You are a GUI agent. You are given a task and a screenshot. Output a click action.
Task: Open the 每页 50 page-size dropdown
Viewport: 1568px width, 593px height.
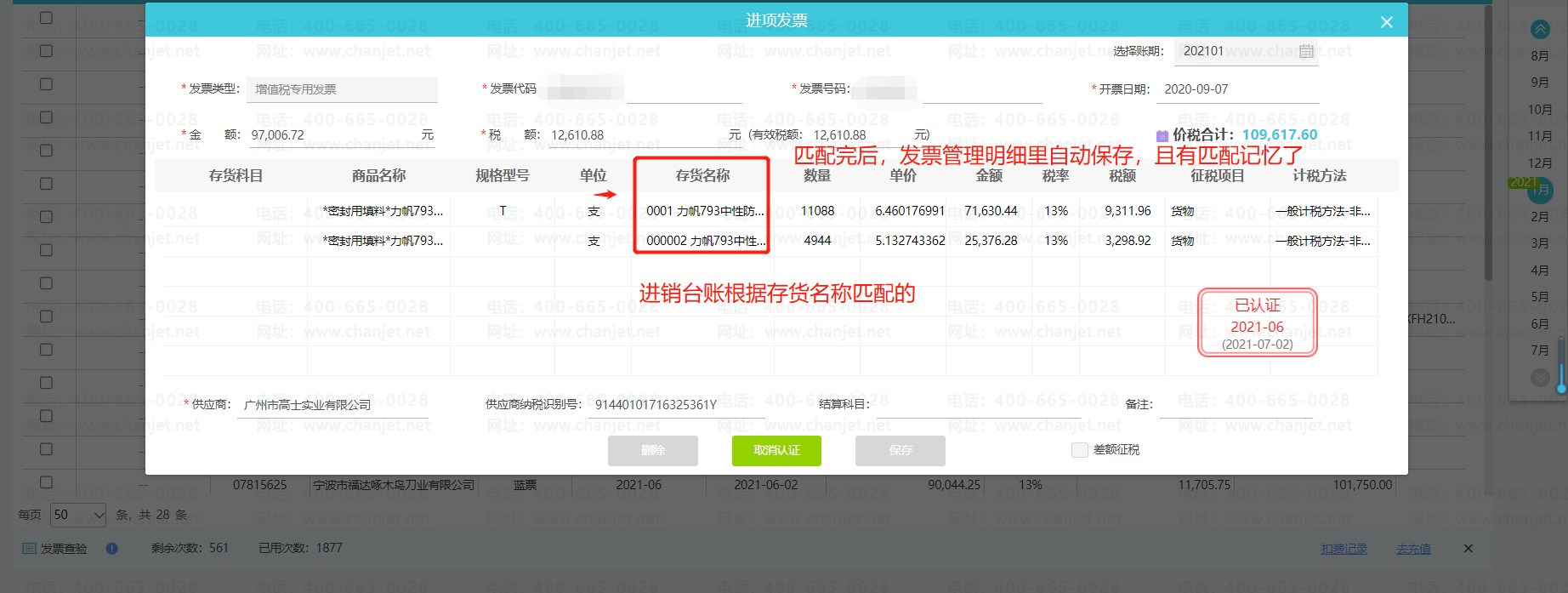(x=78, y=515)
